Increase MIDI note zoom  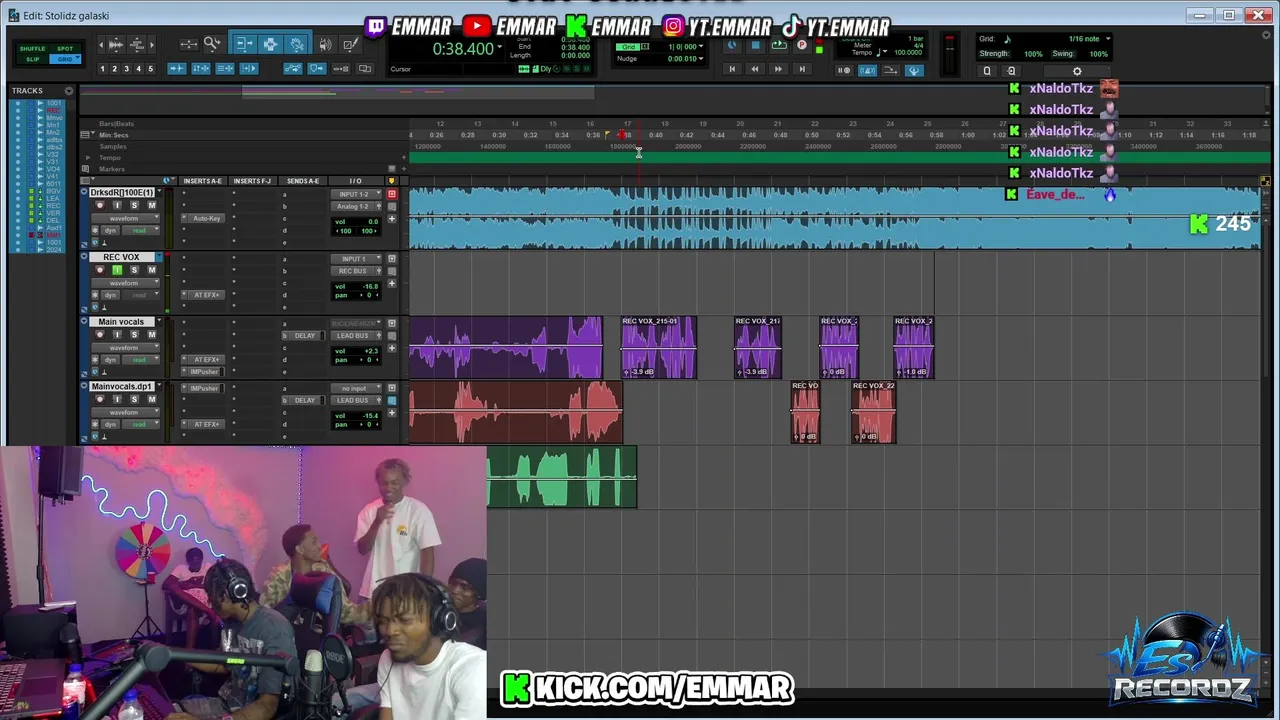(x=138, y=44)
